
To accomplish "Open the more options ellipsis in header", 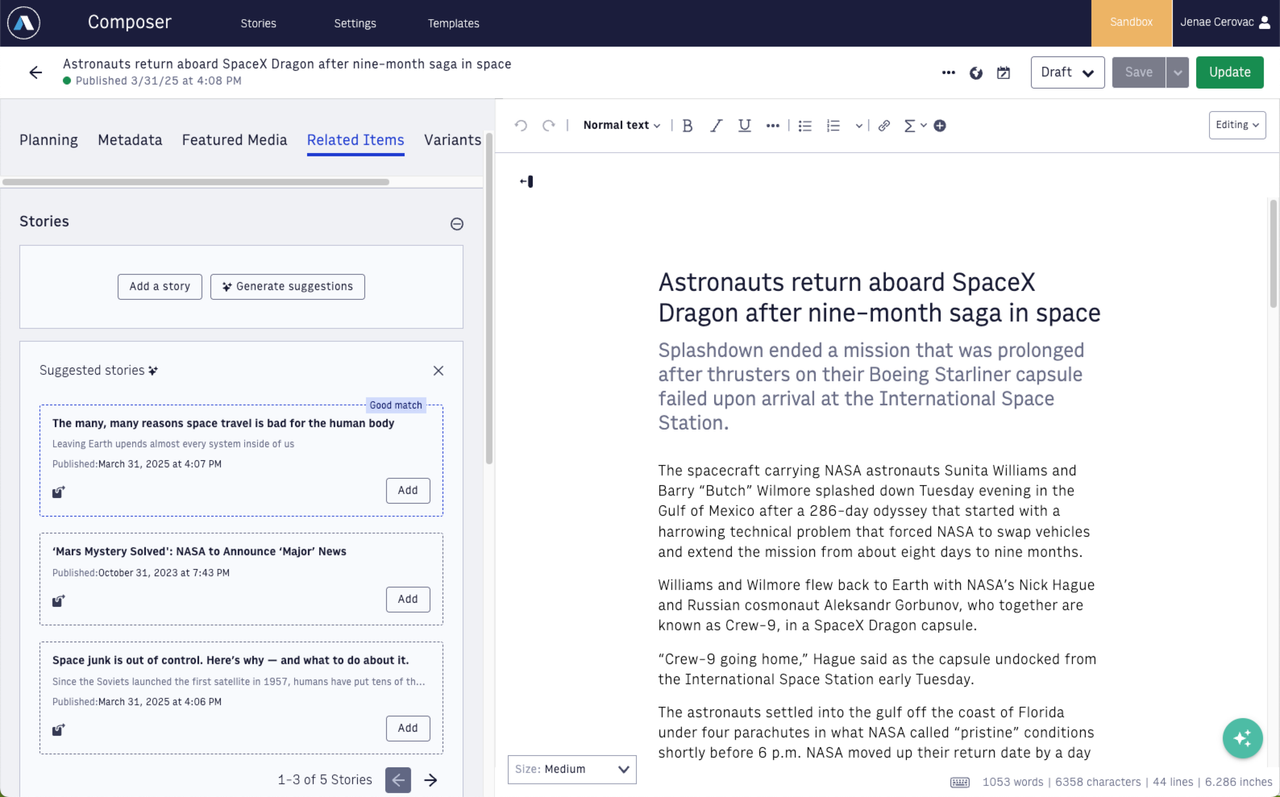I will [x=948, y=72].
